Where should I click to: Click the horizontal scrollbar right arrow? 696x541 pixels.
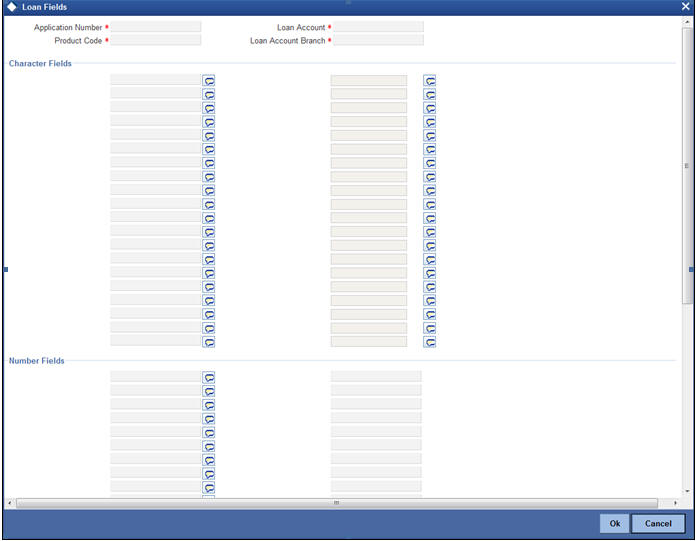675,503
